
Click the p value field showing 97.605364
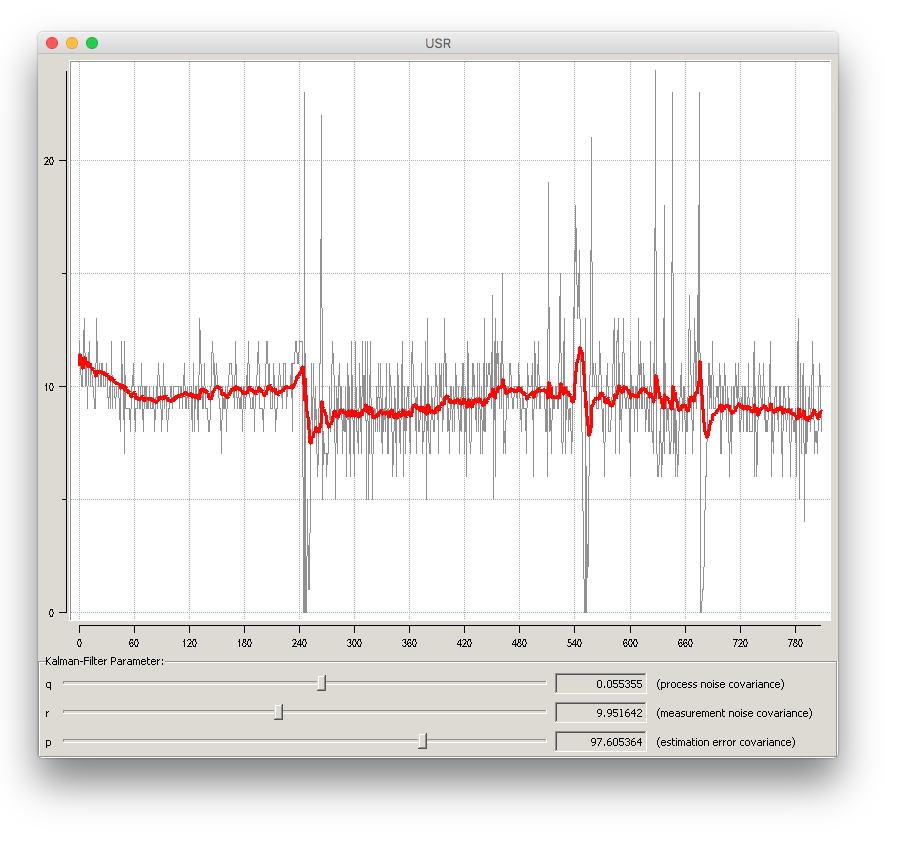[x=601, y=741]
